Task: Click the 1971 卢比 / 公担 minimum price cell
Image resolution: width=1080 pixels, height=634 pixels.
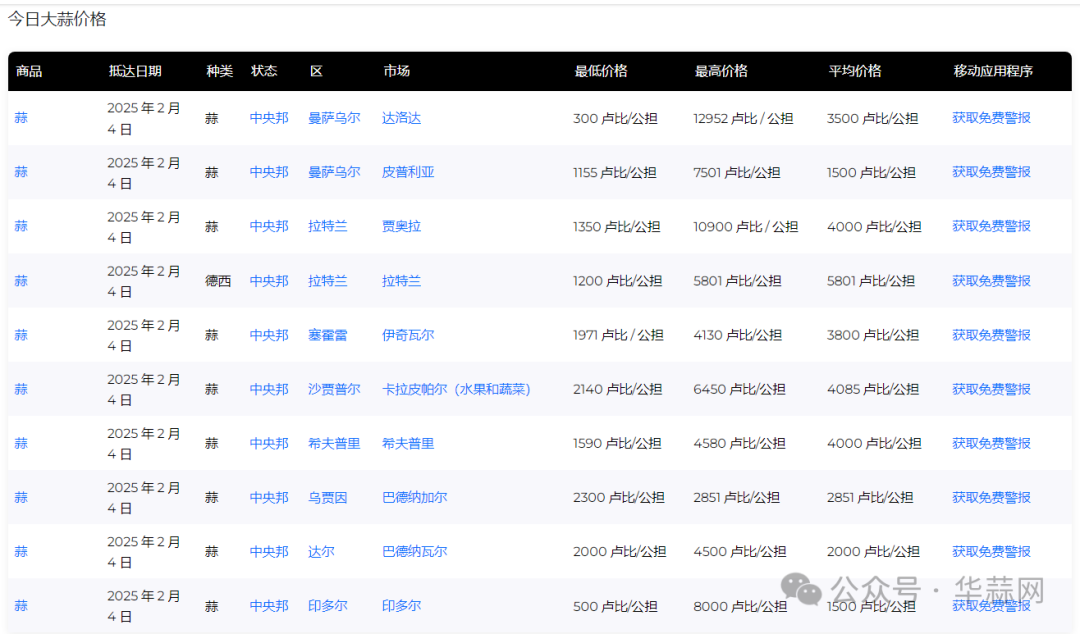Action: coord(618,335)
